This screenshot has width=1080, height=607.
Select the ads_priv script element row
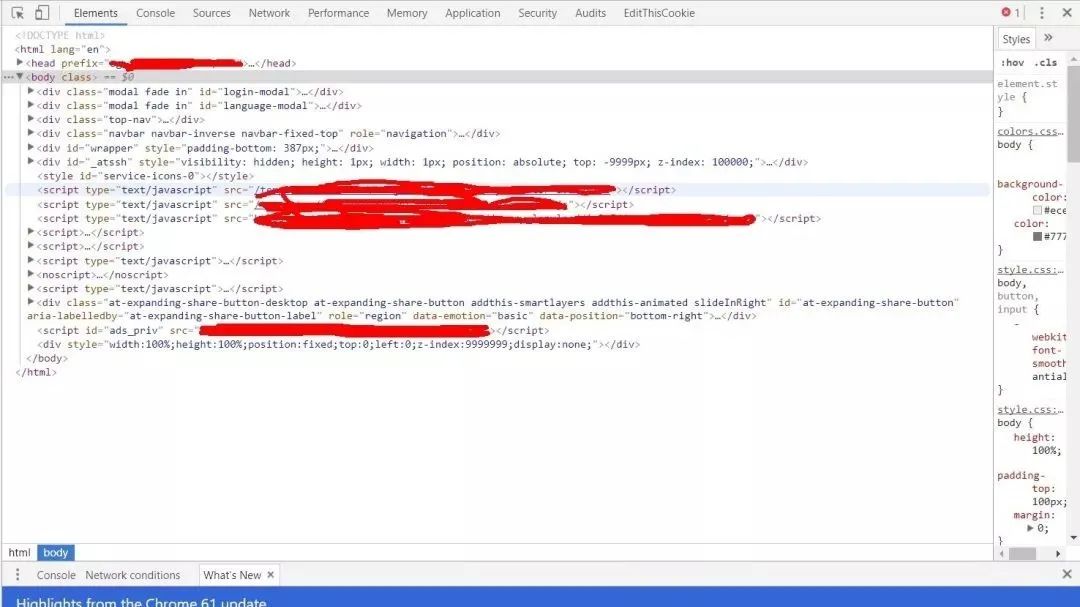293,330
